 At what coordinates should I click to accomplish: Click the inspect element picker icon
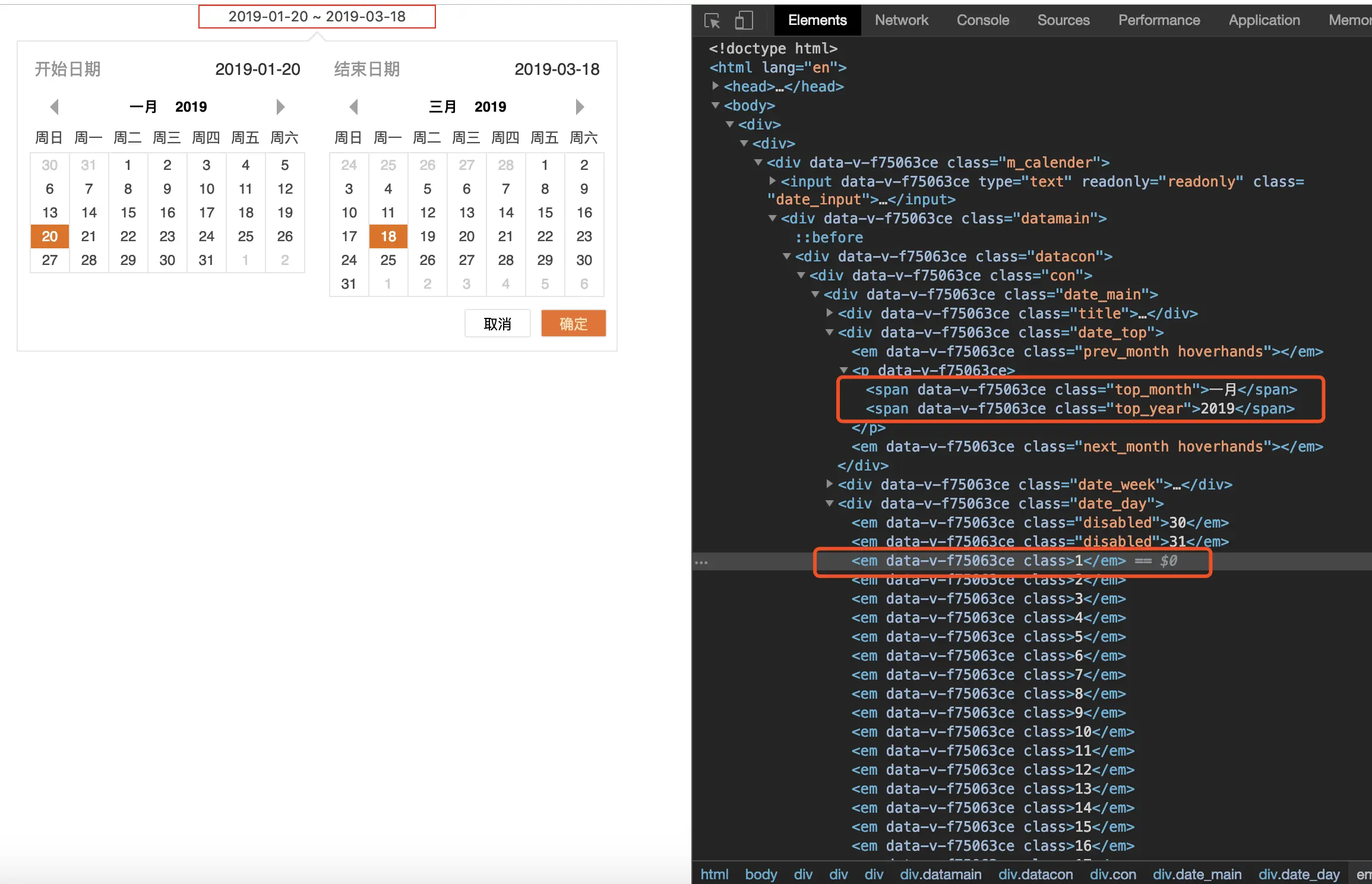coord(712,21)
